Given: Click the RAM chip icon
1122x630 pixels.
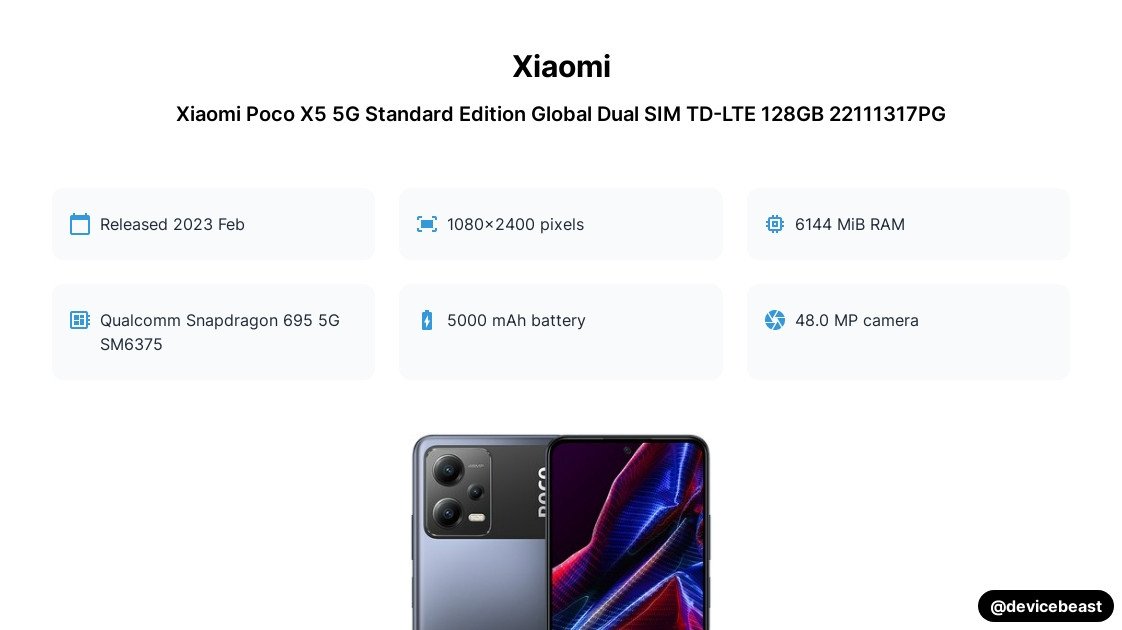Looking at the screenshot, I should click(x=775, y=224).
